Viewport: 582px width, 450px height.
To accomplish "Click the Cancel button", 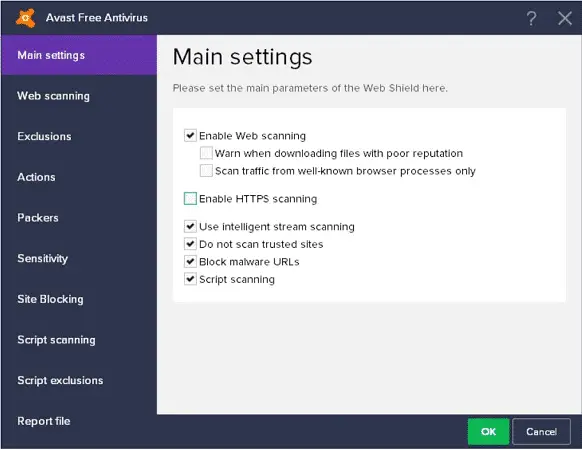I will pos(541,431).
